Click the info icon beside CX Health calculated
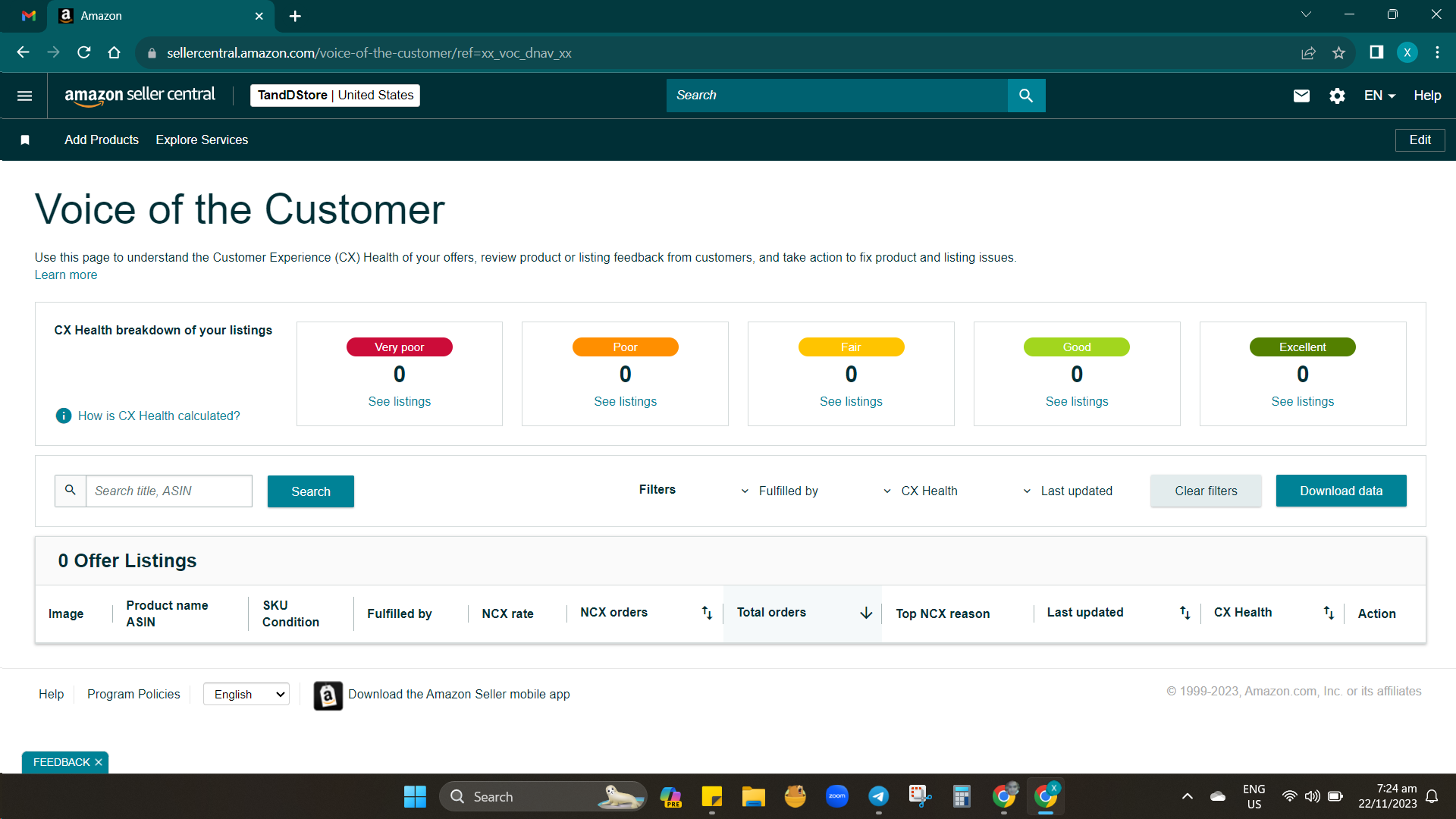 click(64, 416)
